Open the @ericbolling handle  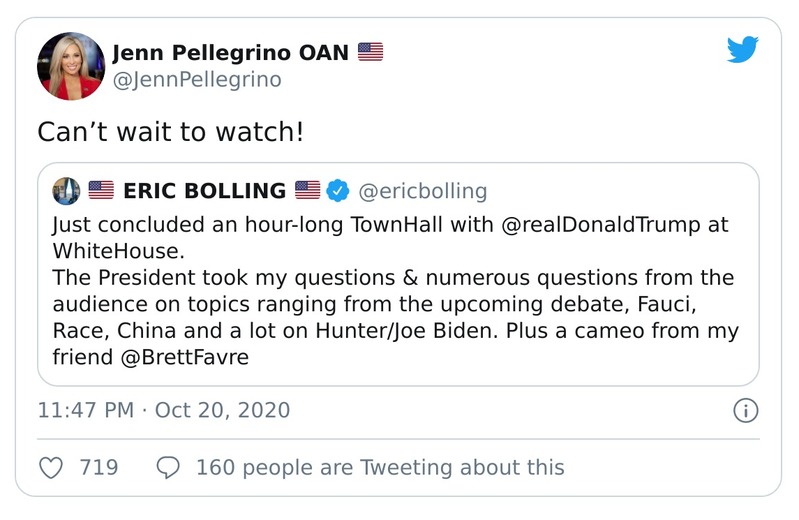[422, 190]
